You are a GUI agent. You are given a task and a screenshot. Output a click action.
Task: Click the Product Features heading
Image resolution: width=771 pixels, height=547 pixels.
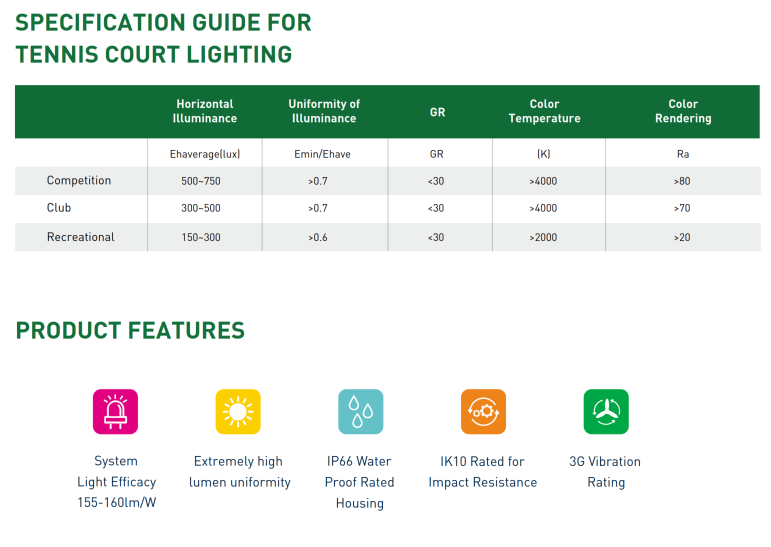(130, 331)
